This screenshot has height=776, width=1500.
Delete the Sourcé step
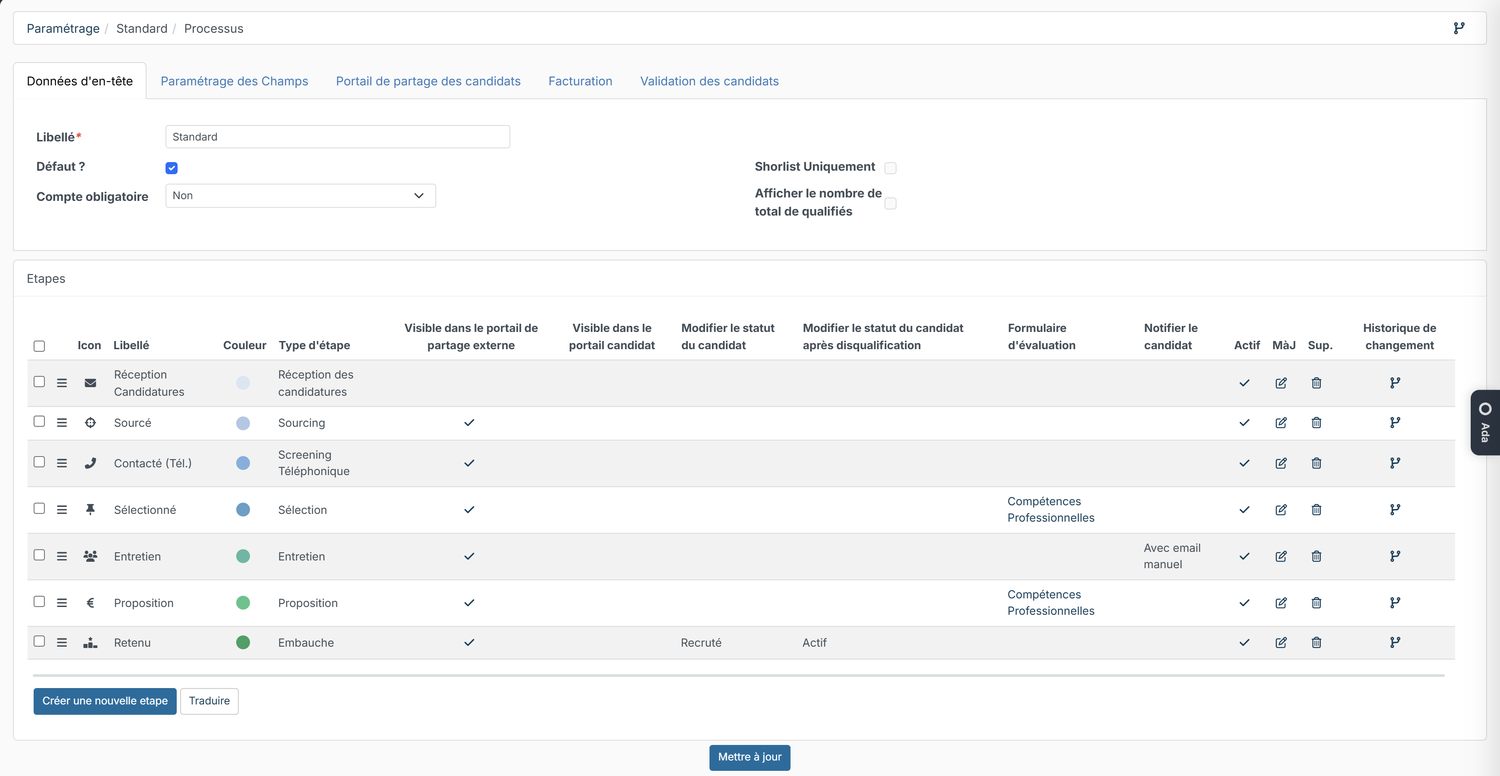coord(1316,423)
